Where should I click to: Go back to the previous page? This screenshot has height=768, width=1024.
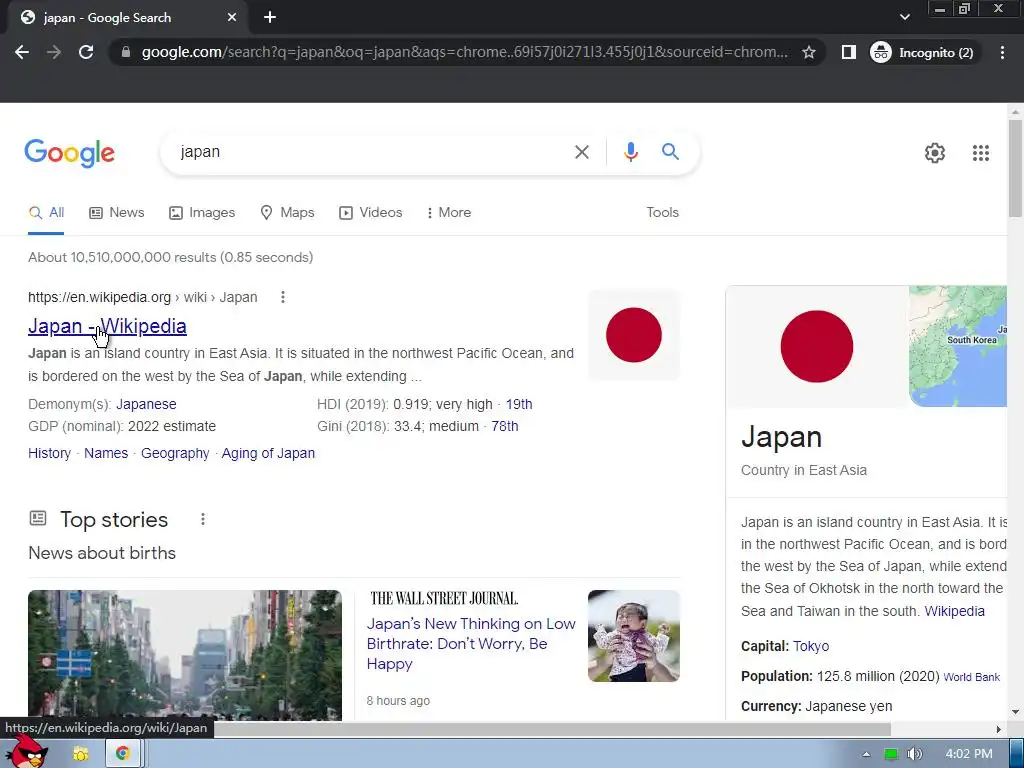pyautogui.click(x=22, y=52)
